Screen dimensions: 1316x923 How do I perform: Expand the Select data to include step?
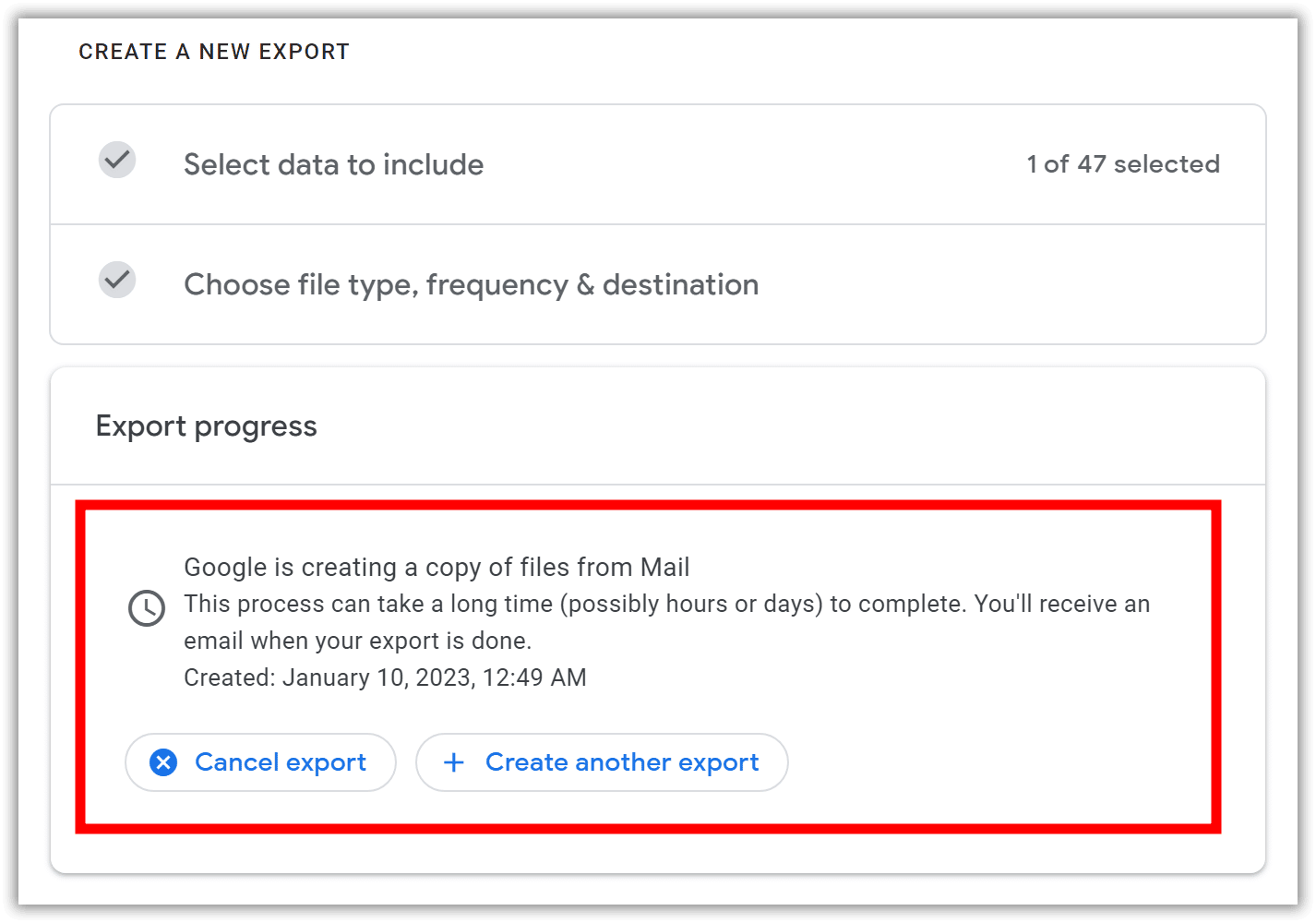[658, 164]
